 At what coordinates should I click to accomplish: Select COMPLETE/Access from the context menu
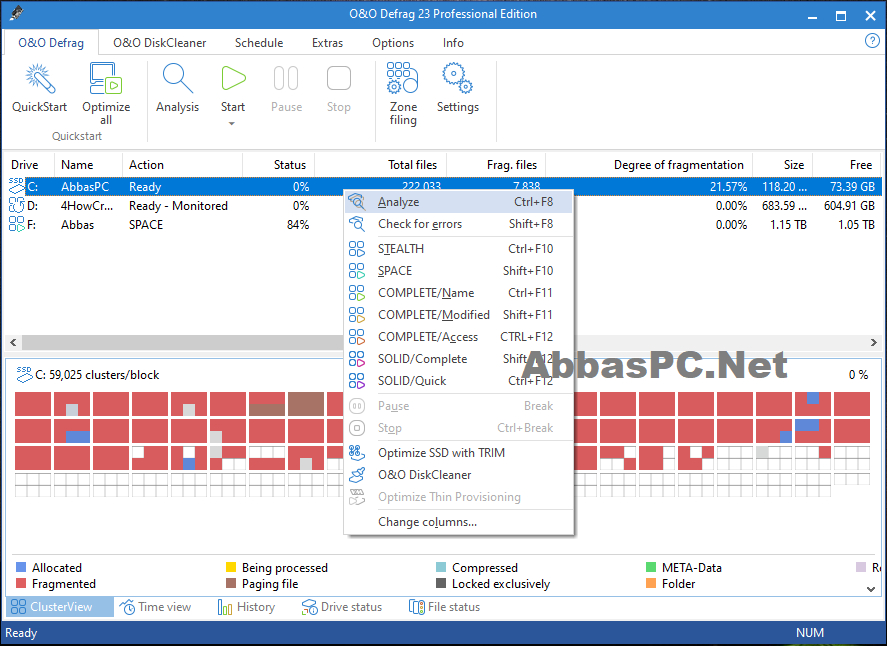point(459,337)
